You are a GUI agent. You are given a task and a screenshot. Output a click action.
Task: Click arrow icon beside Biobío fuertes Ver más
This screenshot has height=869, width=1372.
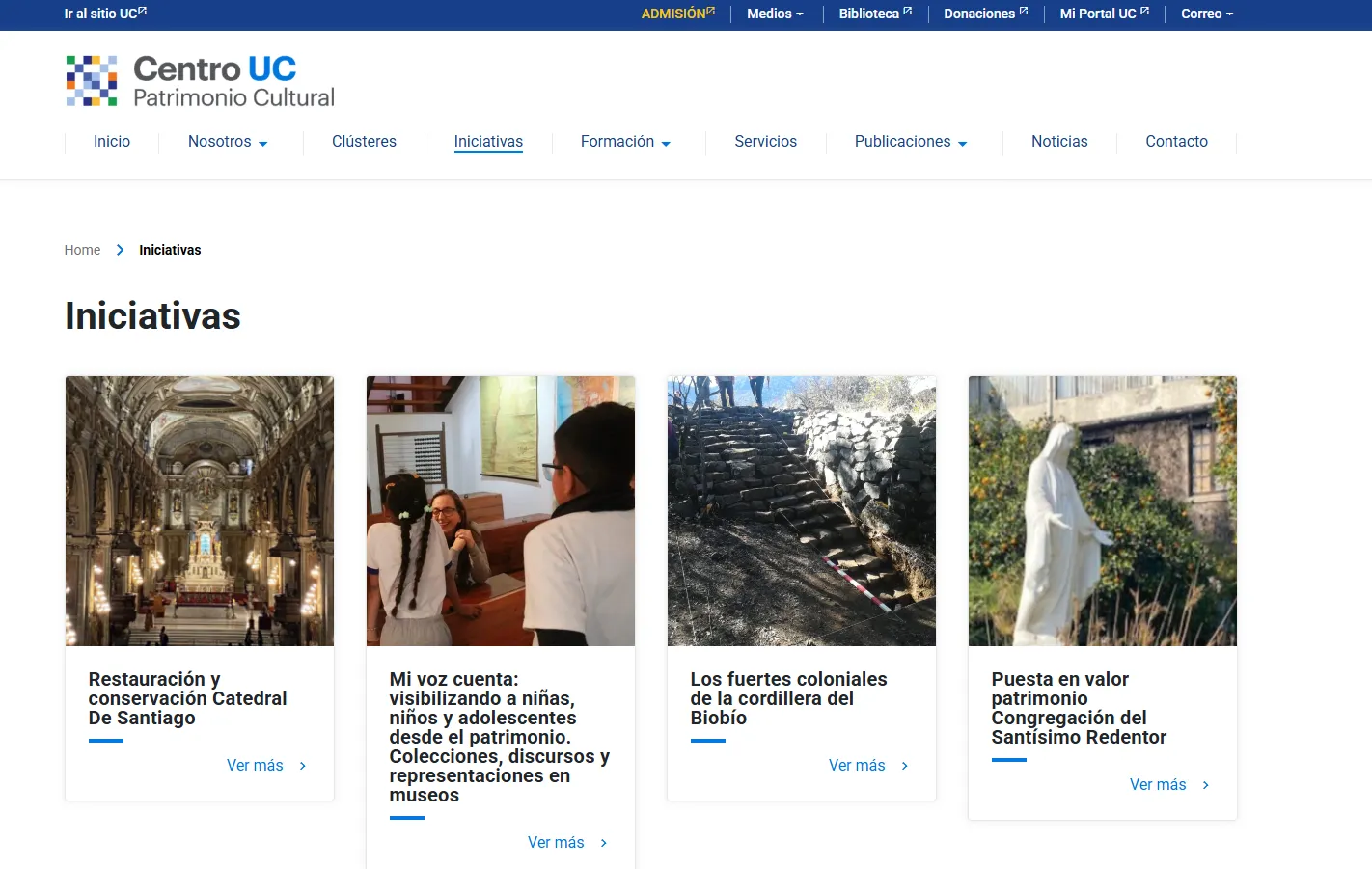(x=905, y=766)
